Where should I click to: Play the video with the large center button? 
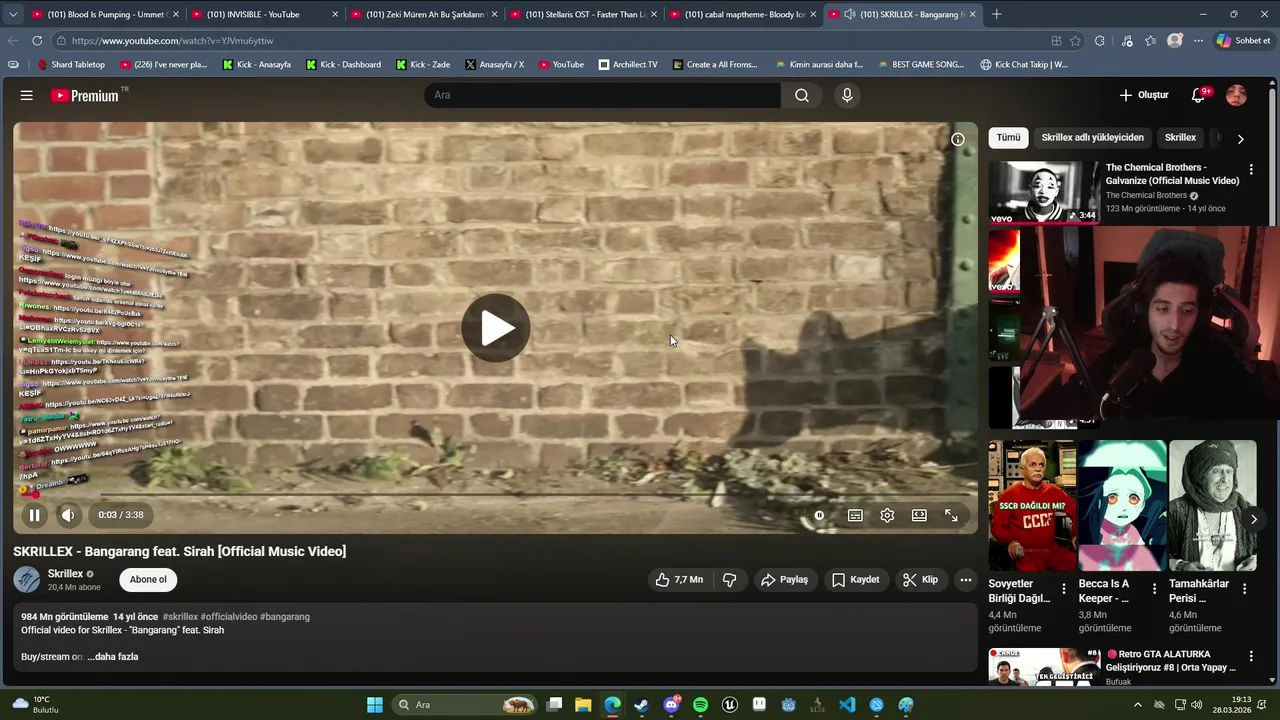point(496,328)
